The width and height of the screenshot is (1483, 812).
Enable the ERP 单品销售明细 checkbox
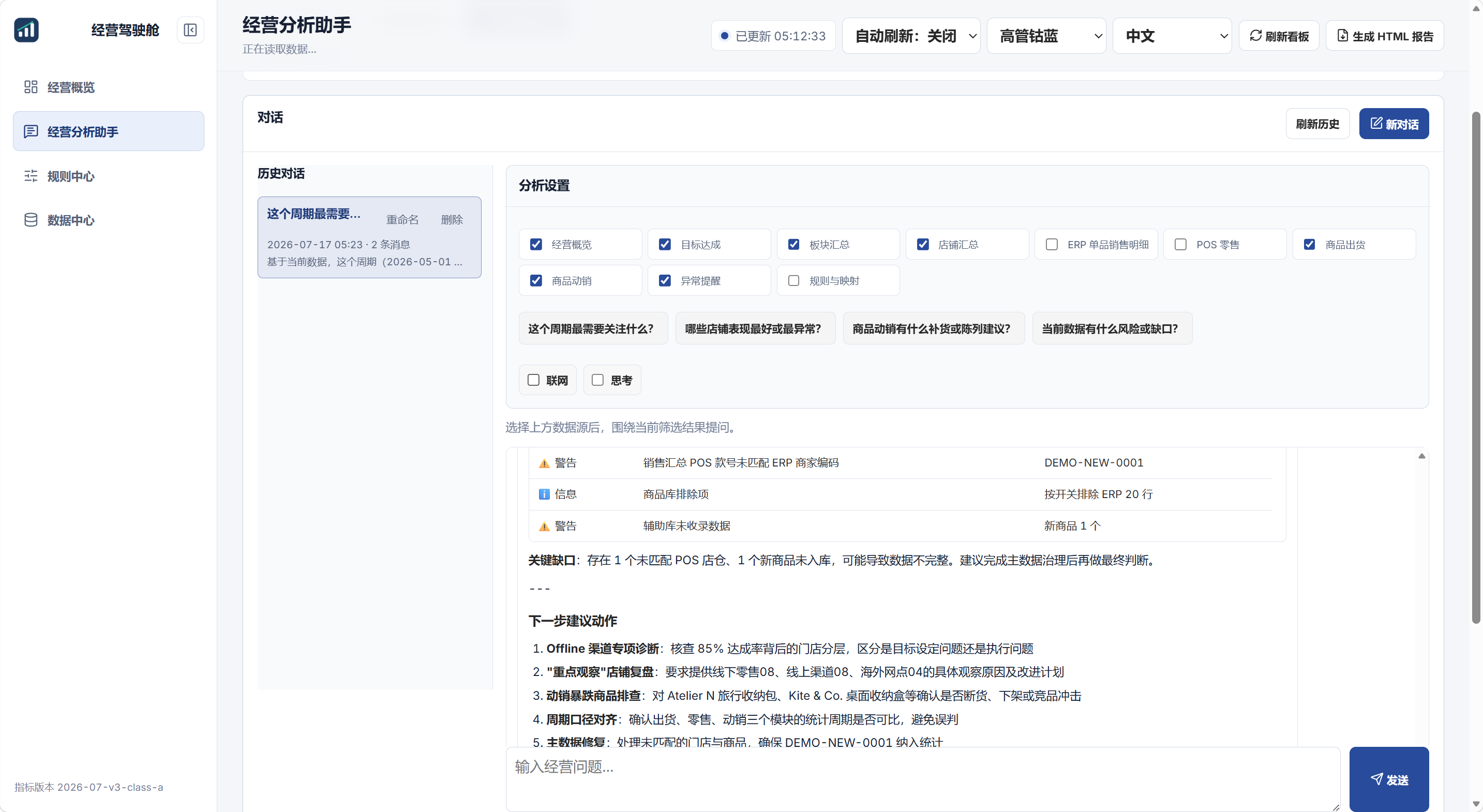pyautogui.click(x=1052, y=244)
